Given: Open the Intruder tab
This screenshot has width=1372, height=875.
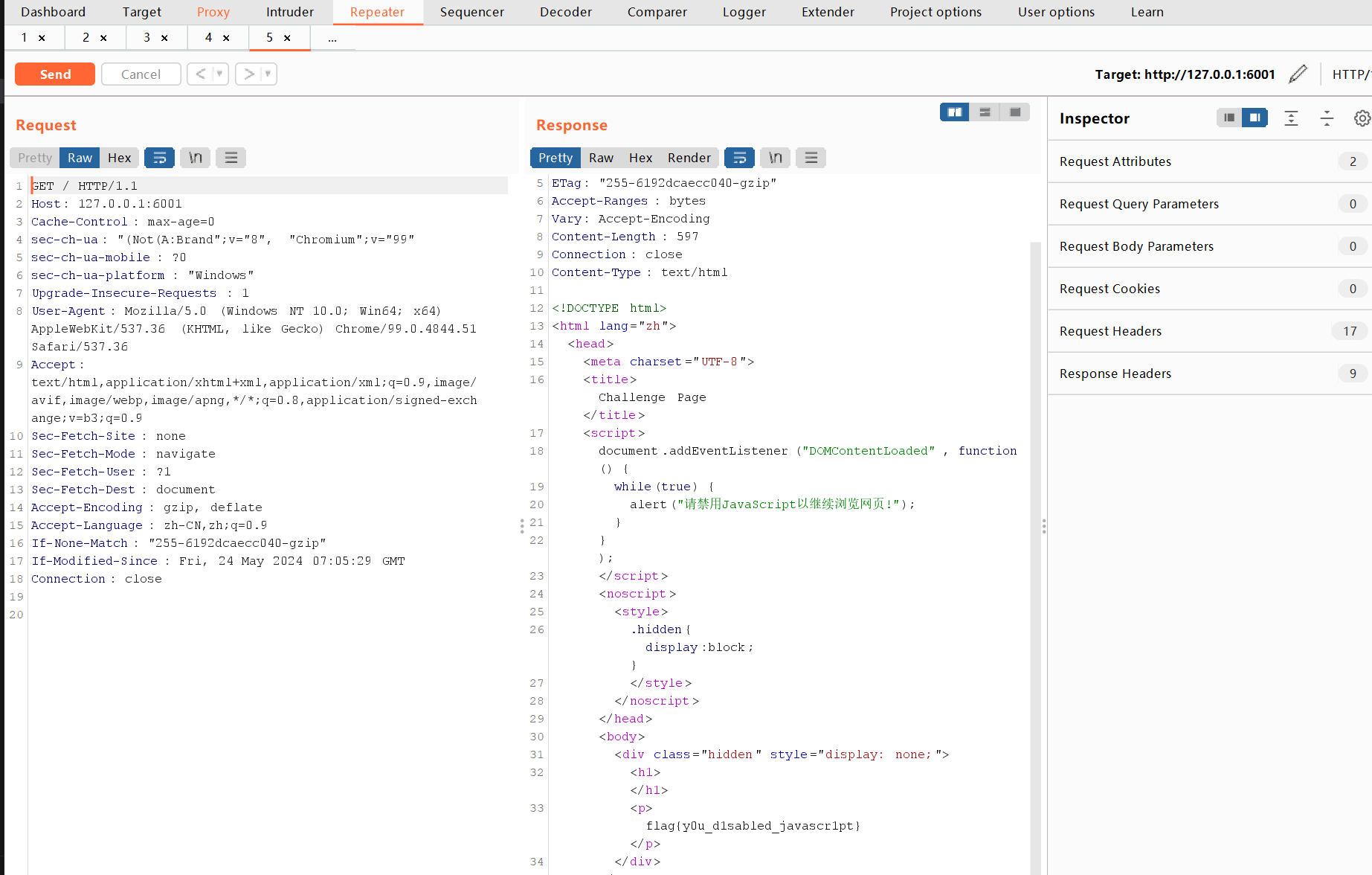Looking at the screenshot, I should (290, 12).
